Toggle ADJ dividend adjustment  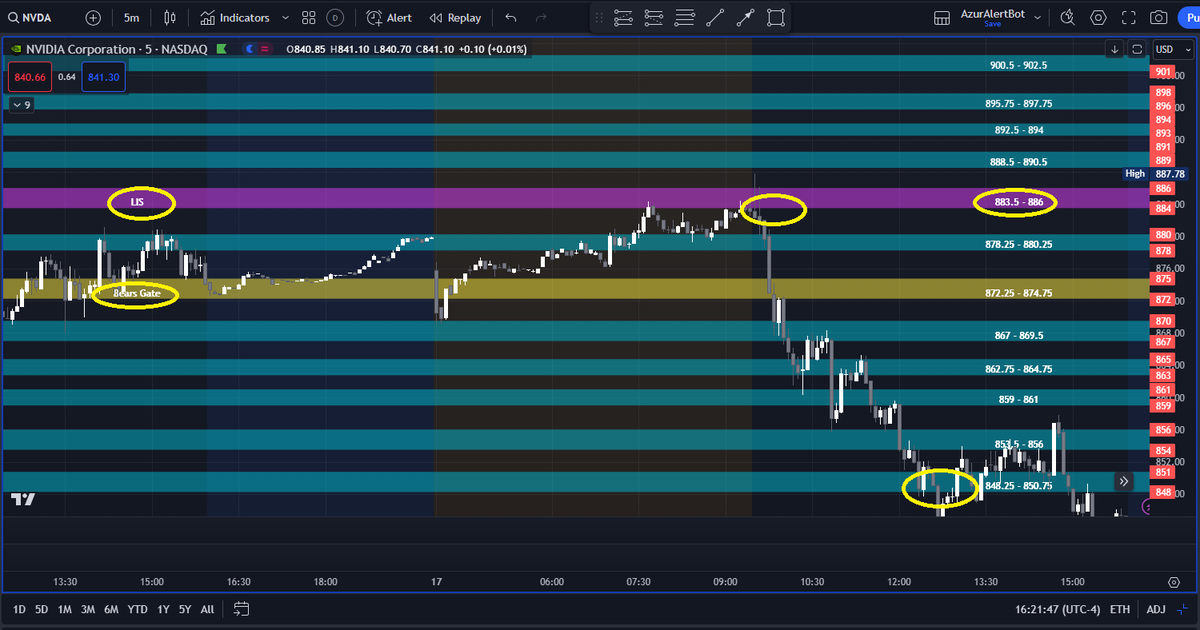(x=1157, y=609)
